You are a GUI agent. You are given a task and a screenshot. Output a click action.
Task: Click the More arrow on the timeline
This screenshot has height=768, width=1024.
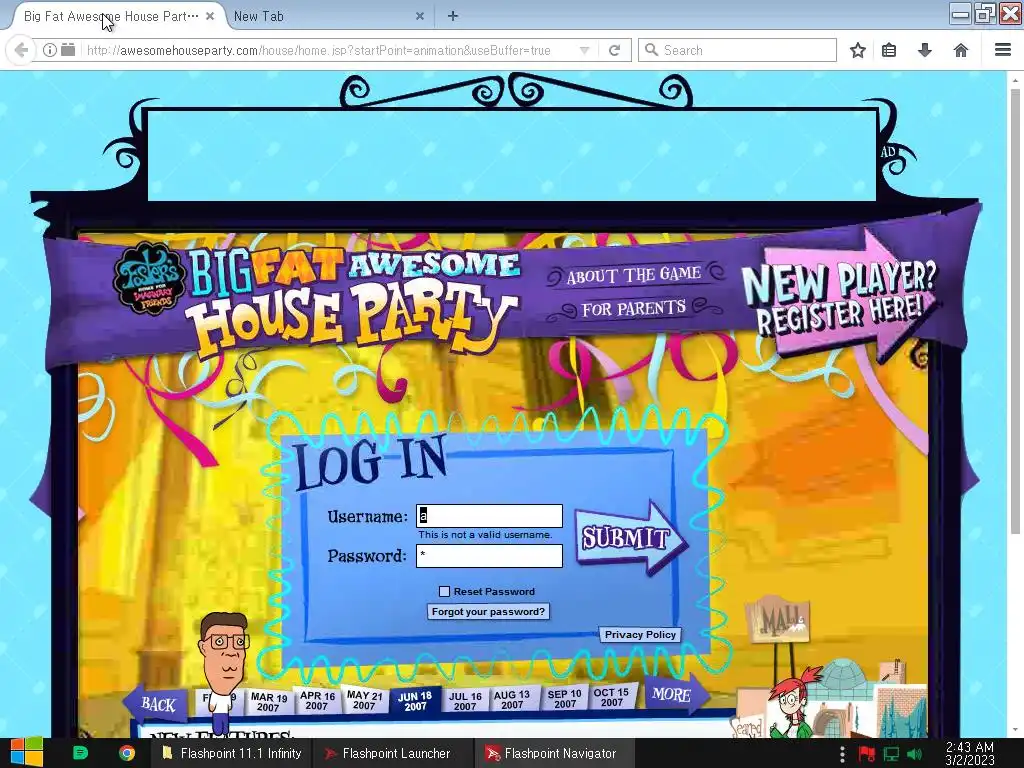click(x=676, y=694)
